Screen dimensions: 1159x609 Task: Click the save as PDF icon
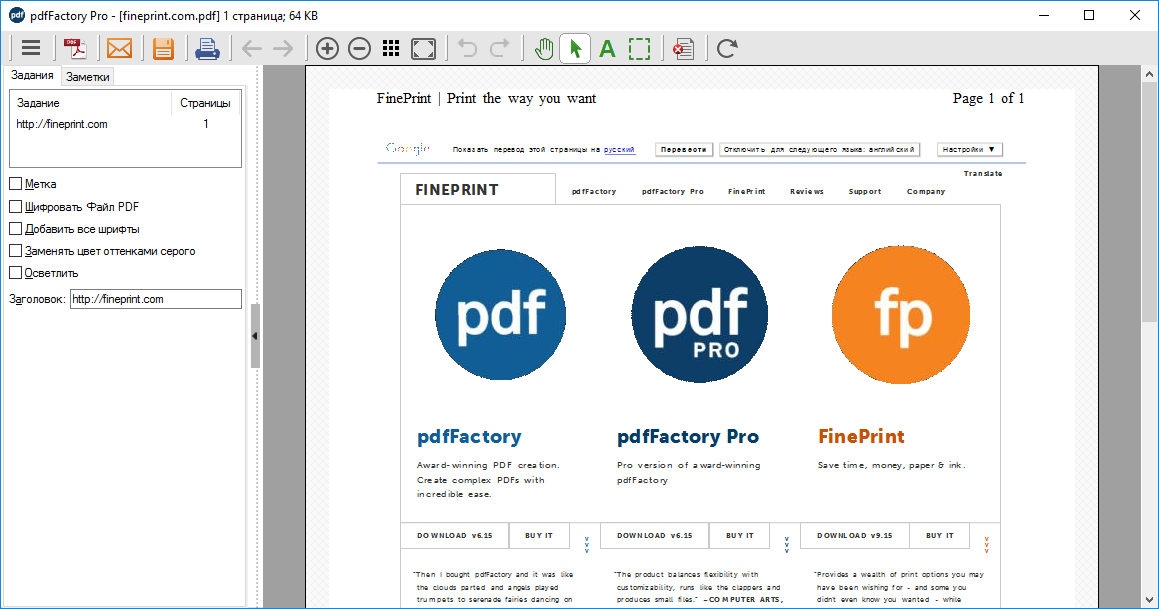pos(75,48)
